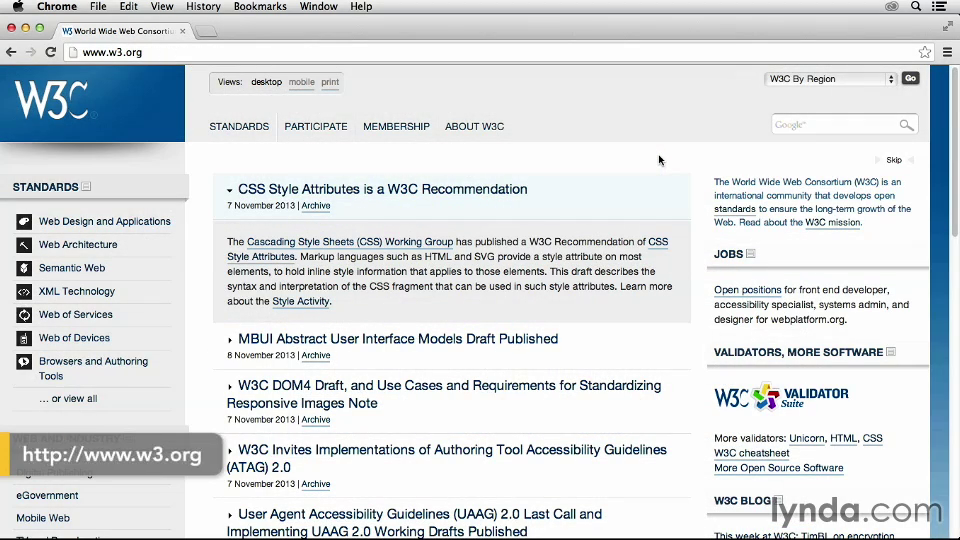Select the desktop view
The height and width of the screenshot is (540, 960).
click(266, 82)
